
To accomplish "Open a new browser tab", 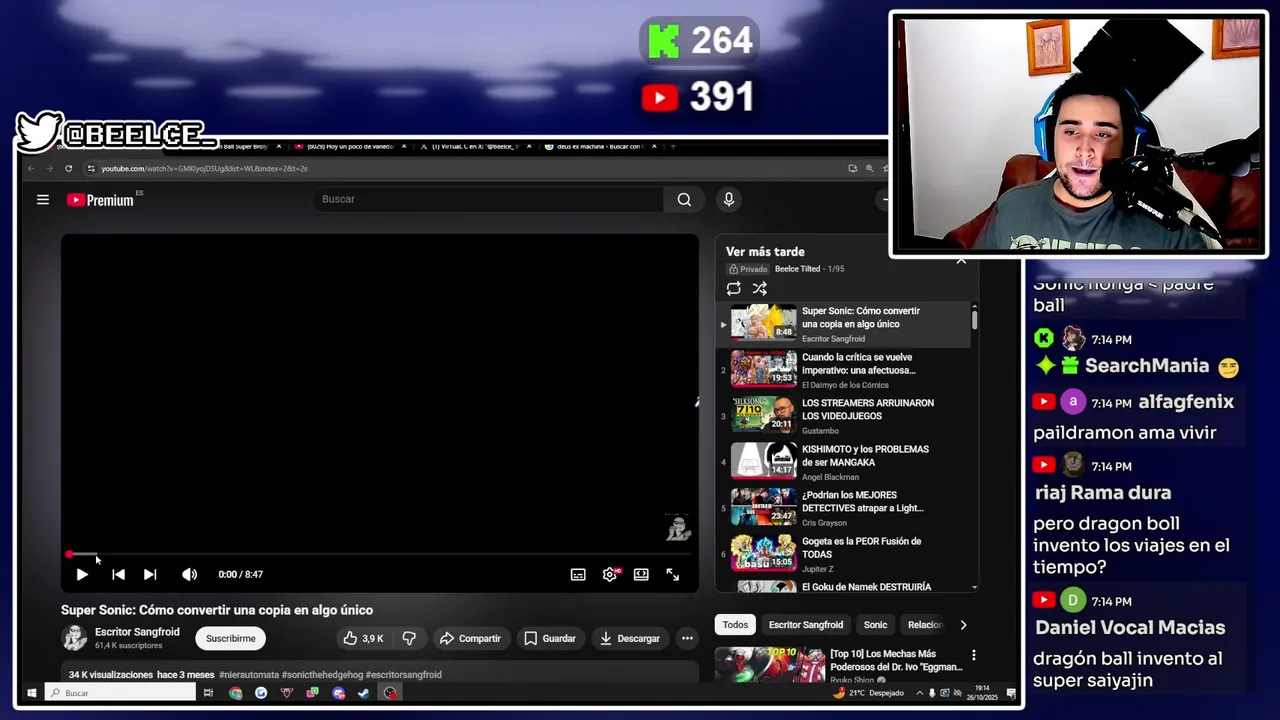I will [x=673, y=146].
